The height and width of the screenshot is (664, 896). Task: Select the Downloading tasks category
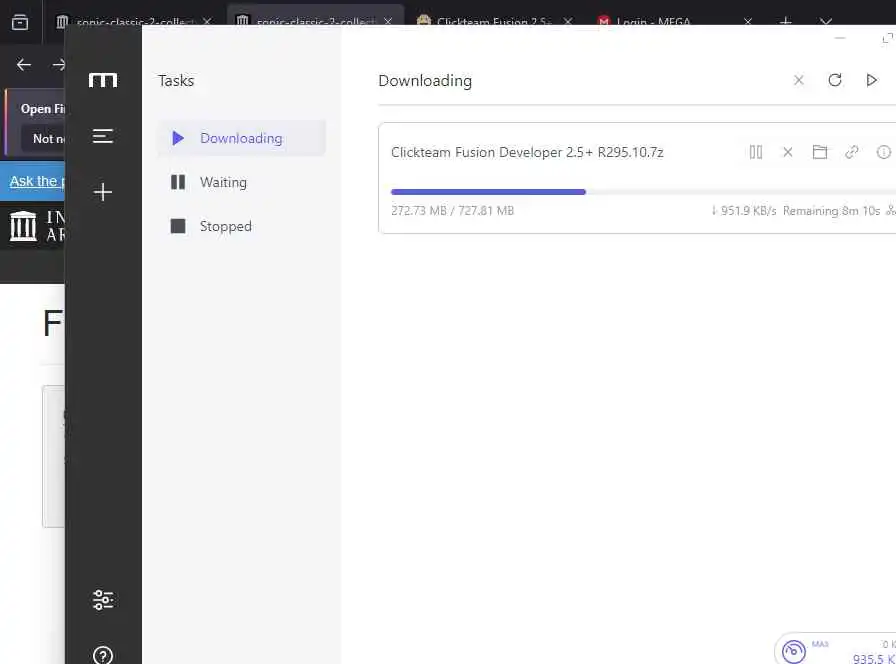click(x=242, y=138)
